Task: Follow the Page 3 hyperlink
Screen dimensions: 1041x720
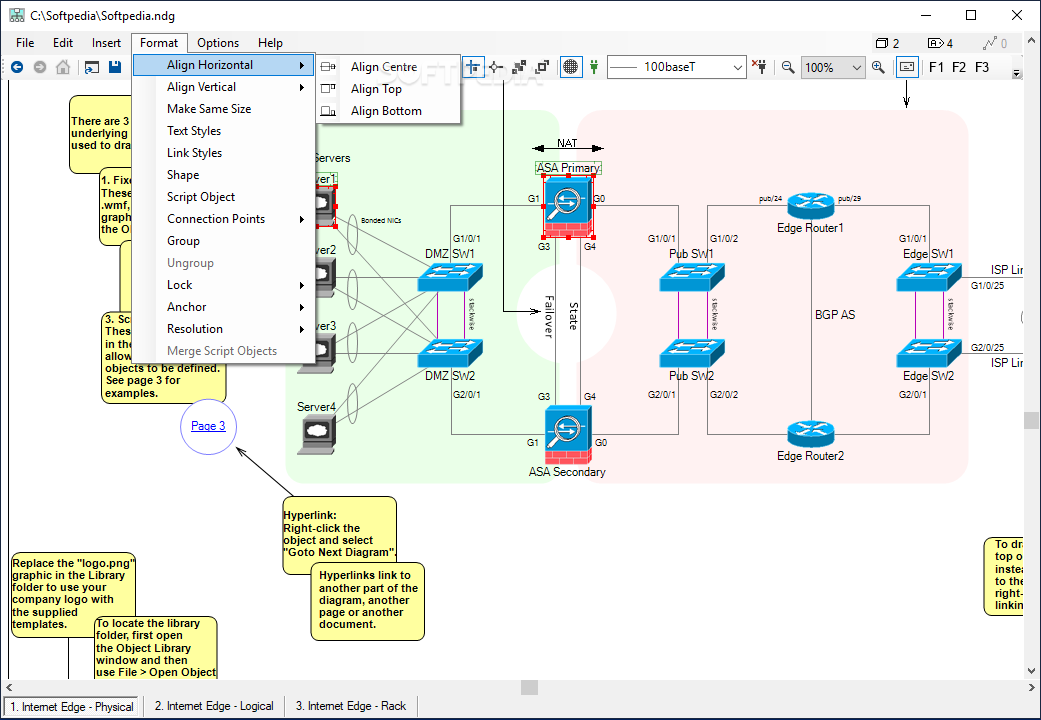Action: click(x=208, y=426)
